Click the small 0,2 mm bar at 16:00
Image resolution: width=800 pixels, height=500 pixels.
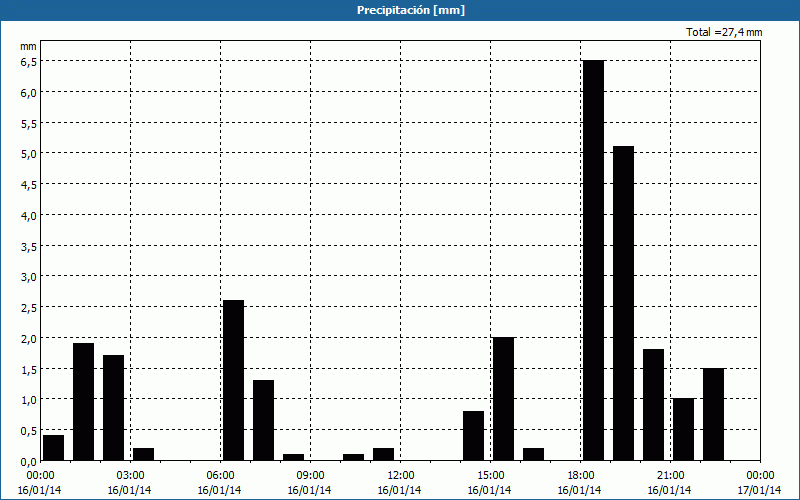click(534, 454)
